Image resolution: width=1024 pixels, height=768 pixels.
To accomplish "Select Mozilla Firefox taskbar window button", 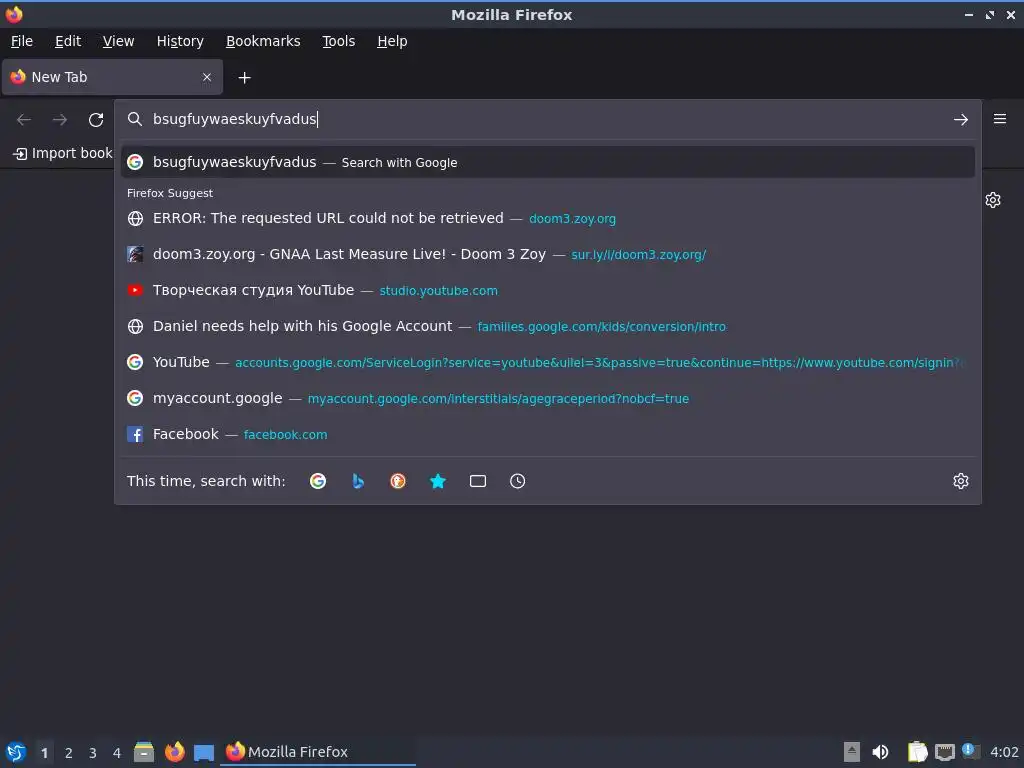I will point(318,752).
